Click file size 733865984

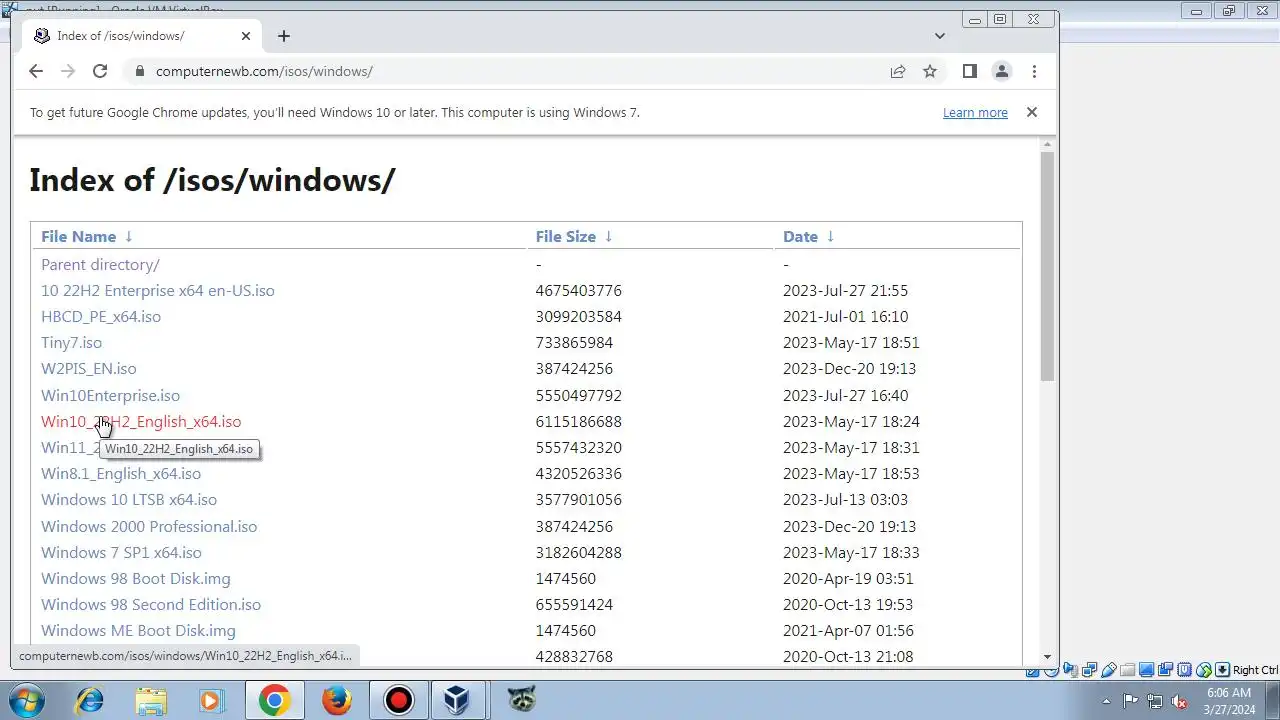[574, 343]
